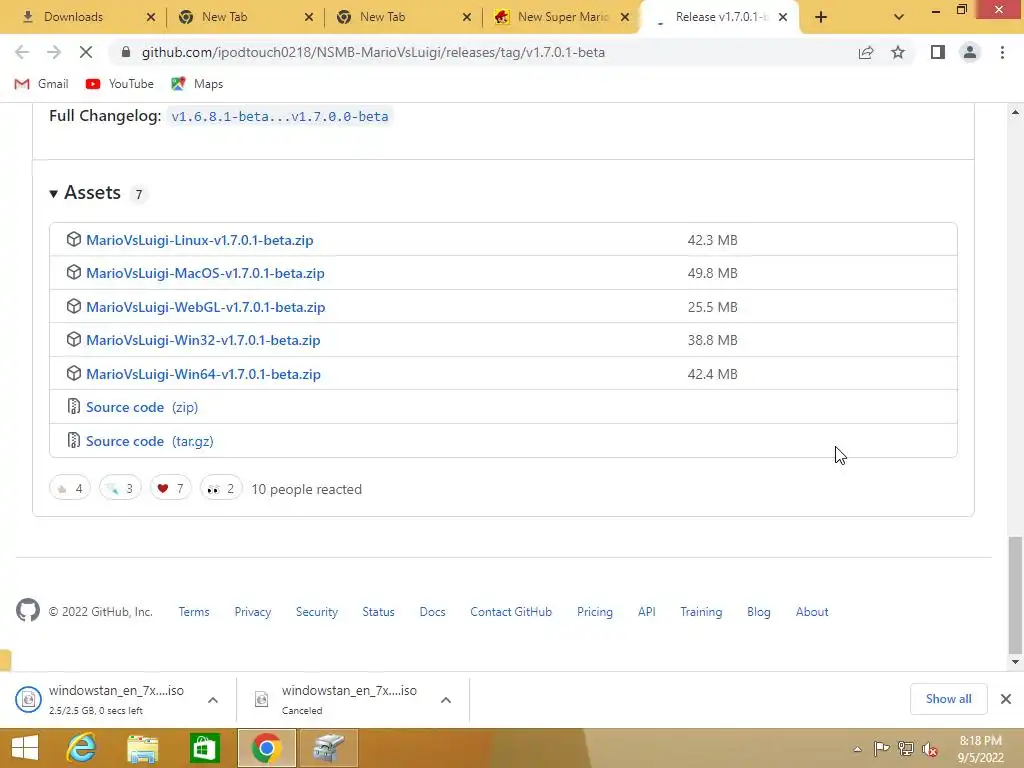The height and width of the screenshot is (768, 1024).
Task: Expand options for completed iso download
Action: point(213,699)
